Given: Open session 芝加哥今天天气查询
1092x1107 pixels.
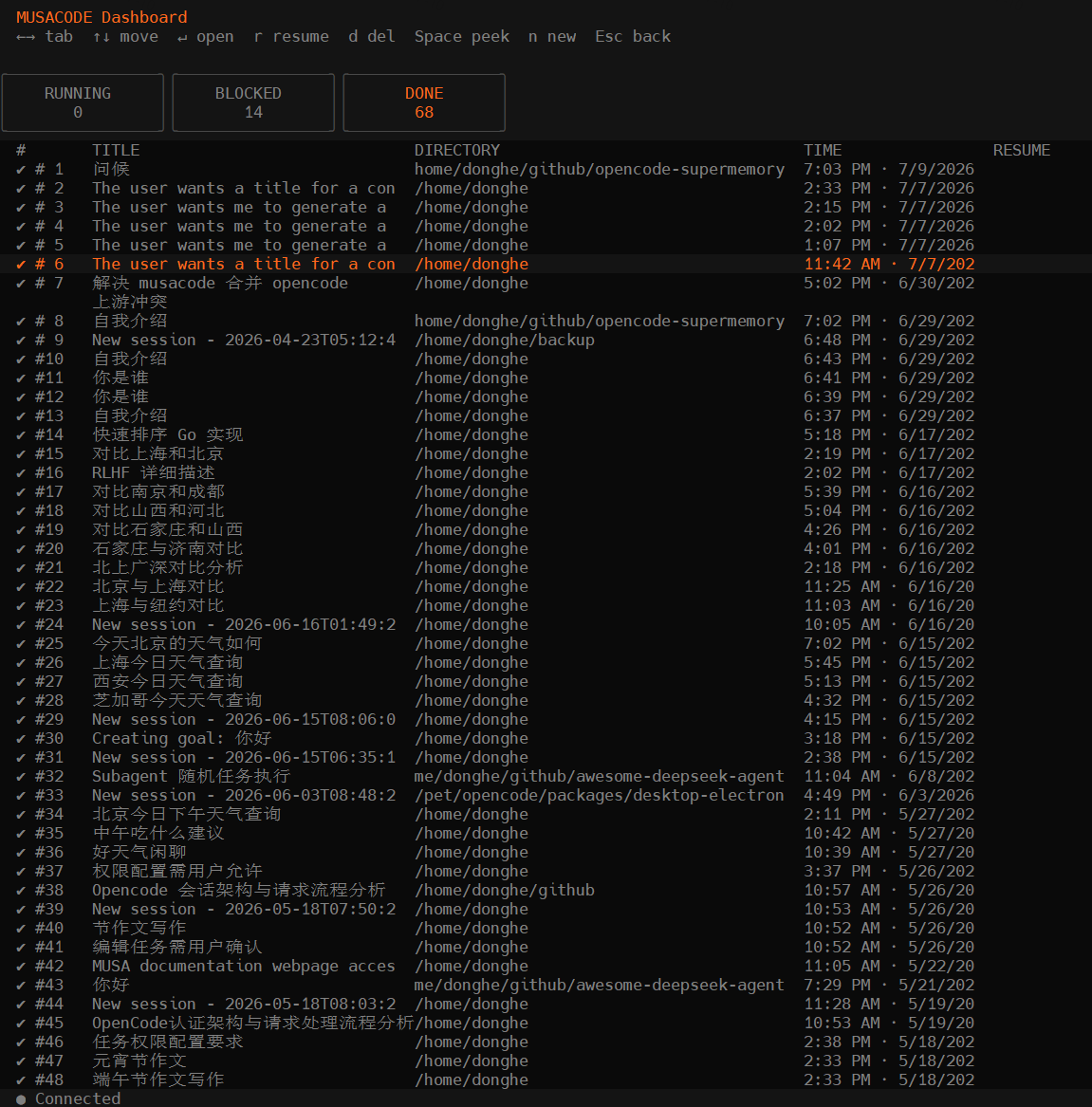Looking at the screenshot, I should click(x=546, y=701).
